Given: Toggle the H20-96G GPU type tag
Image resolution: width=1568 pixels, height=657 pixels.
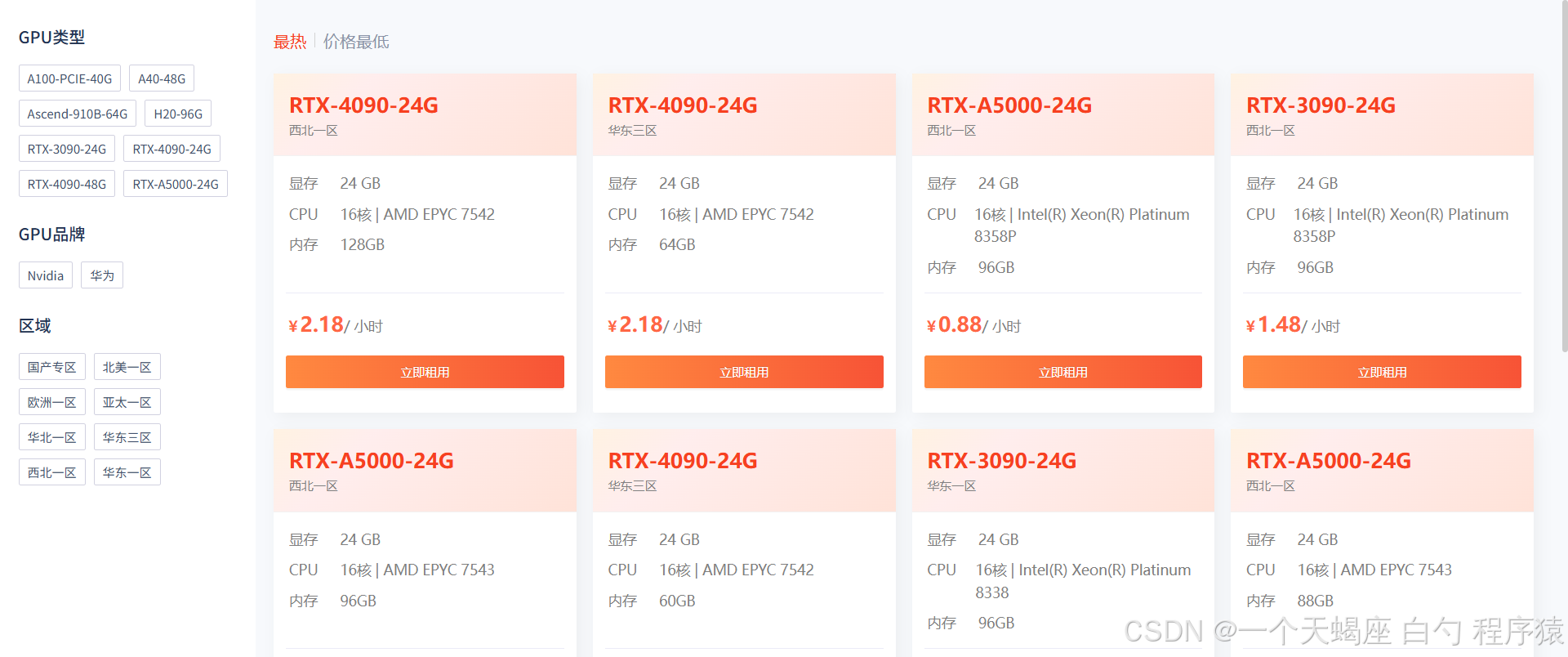Looking at the screenshot, I should (178, 114).
